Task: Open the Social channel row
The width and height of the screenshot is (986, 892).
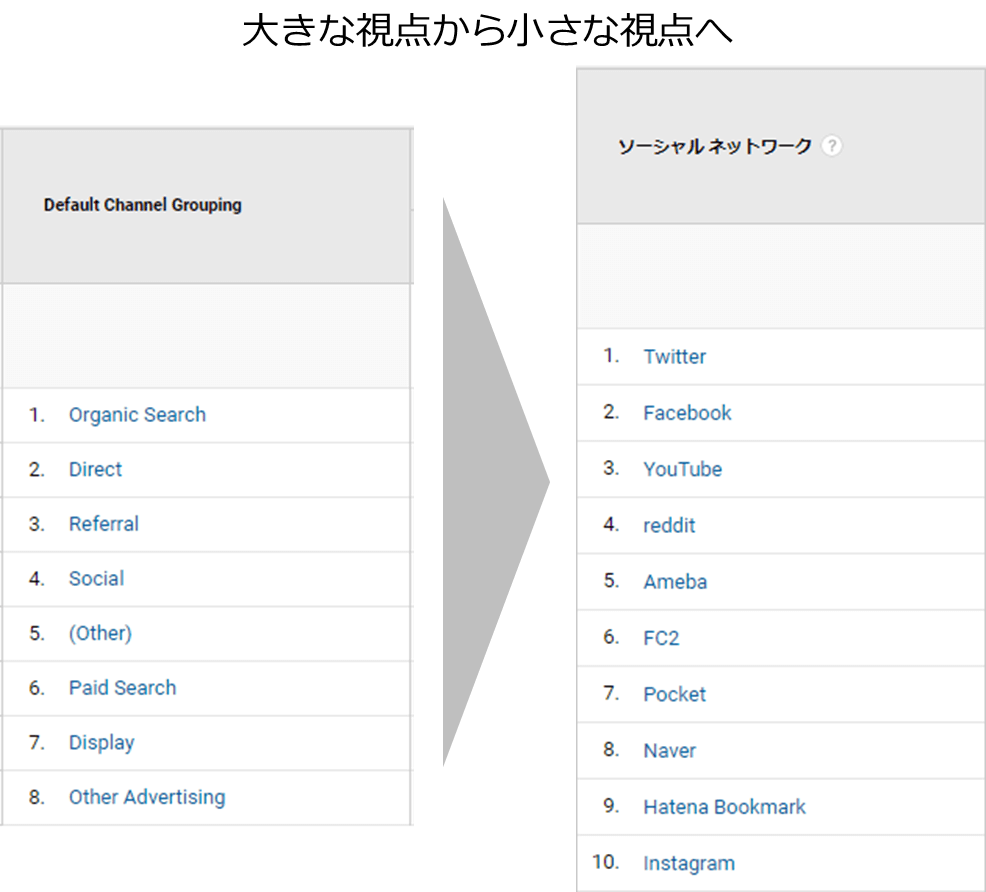Action: (206, 579)
